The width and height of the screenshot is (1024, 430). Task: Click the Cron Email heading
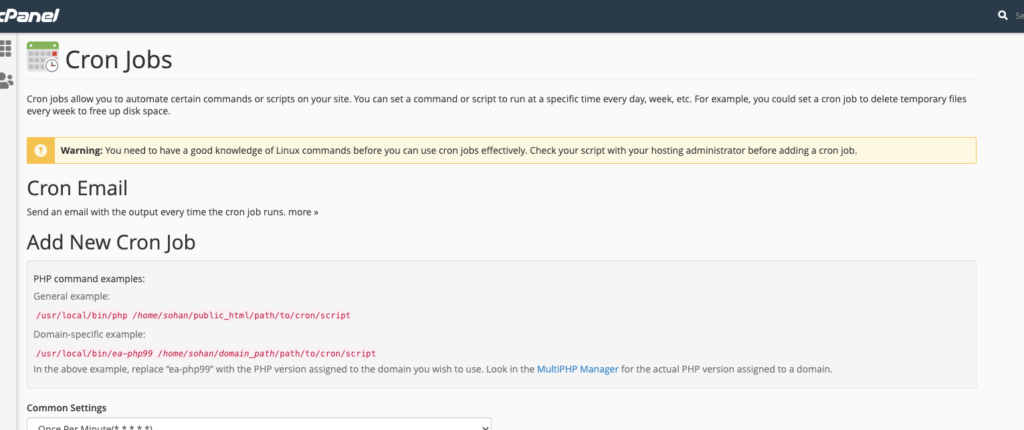coord(77,188)
